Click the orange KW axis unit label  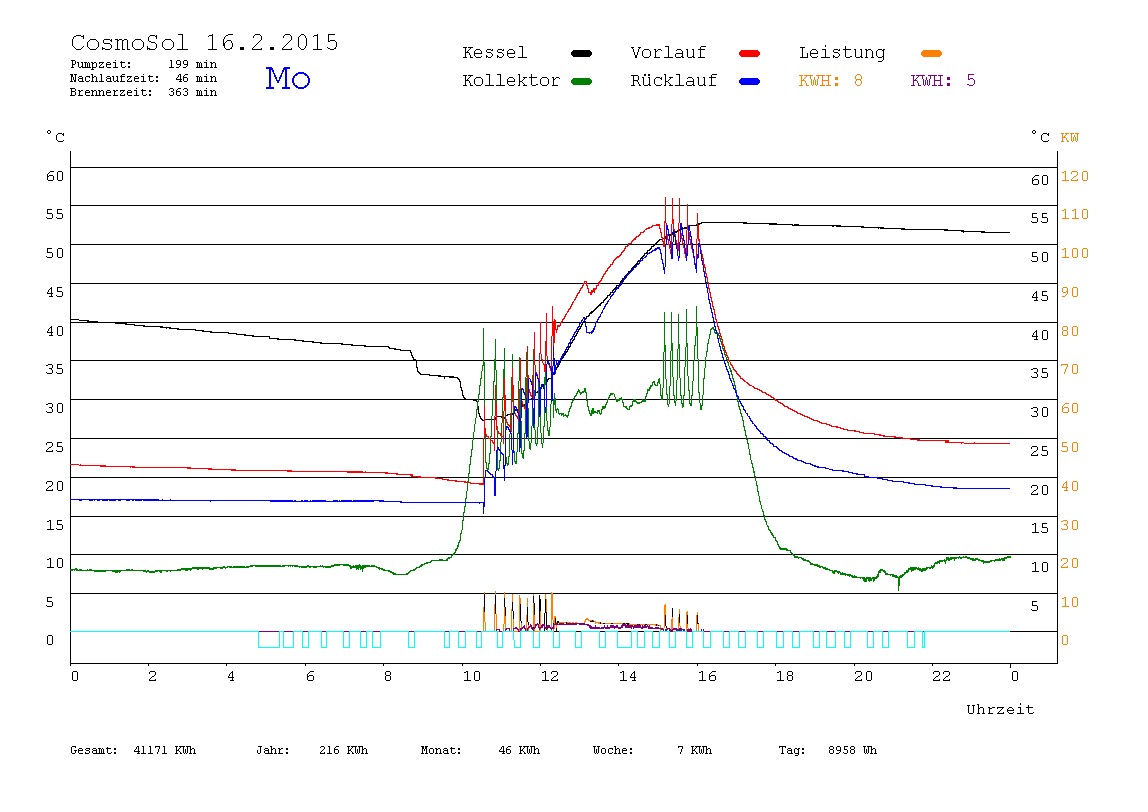1069,138
